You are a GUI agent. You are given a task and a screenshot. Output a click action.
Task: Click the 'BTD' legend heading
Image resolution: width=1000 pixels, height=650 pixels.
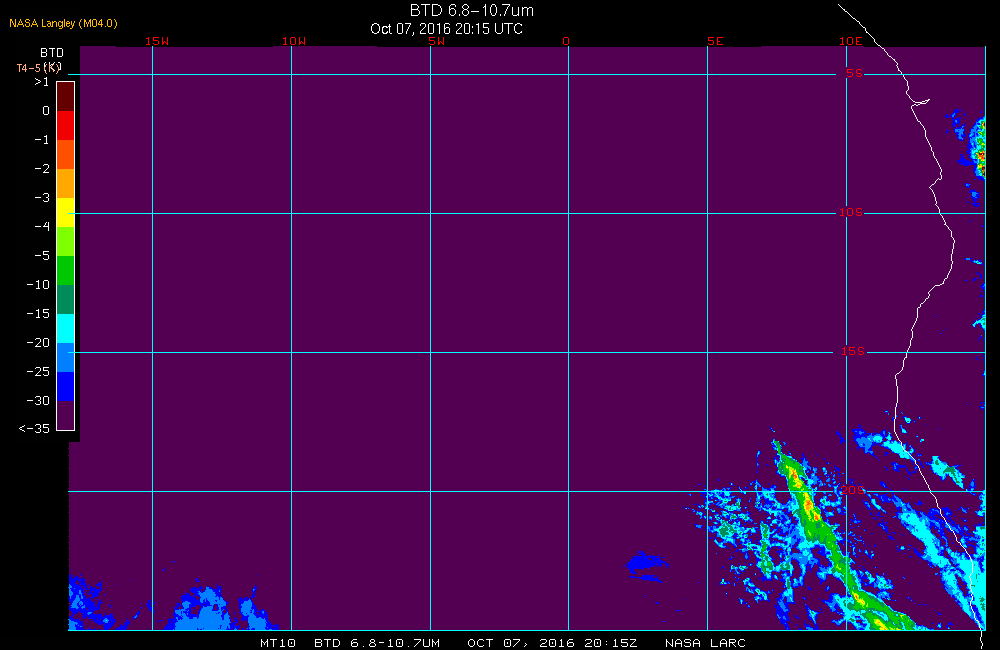[x=52, y=52]
